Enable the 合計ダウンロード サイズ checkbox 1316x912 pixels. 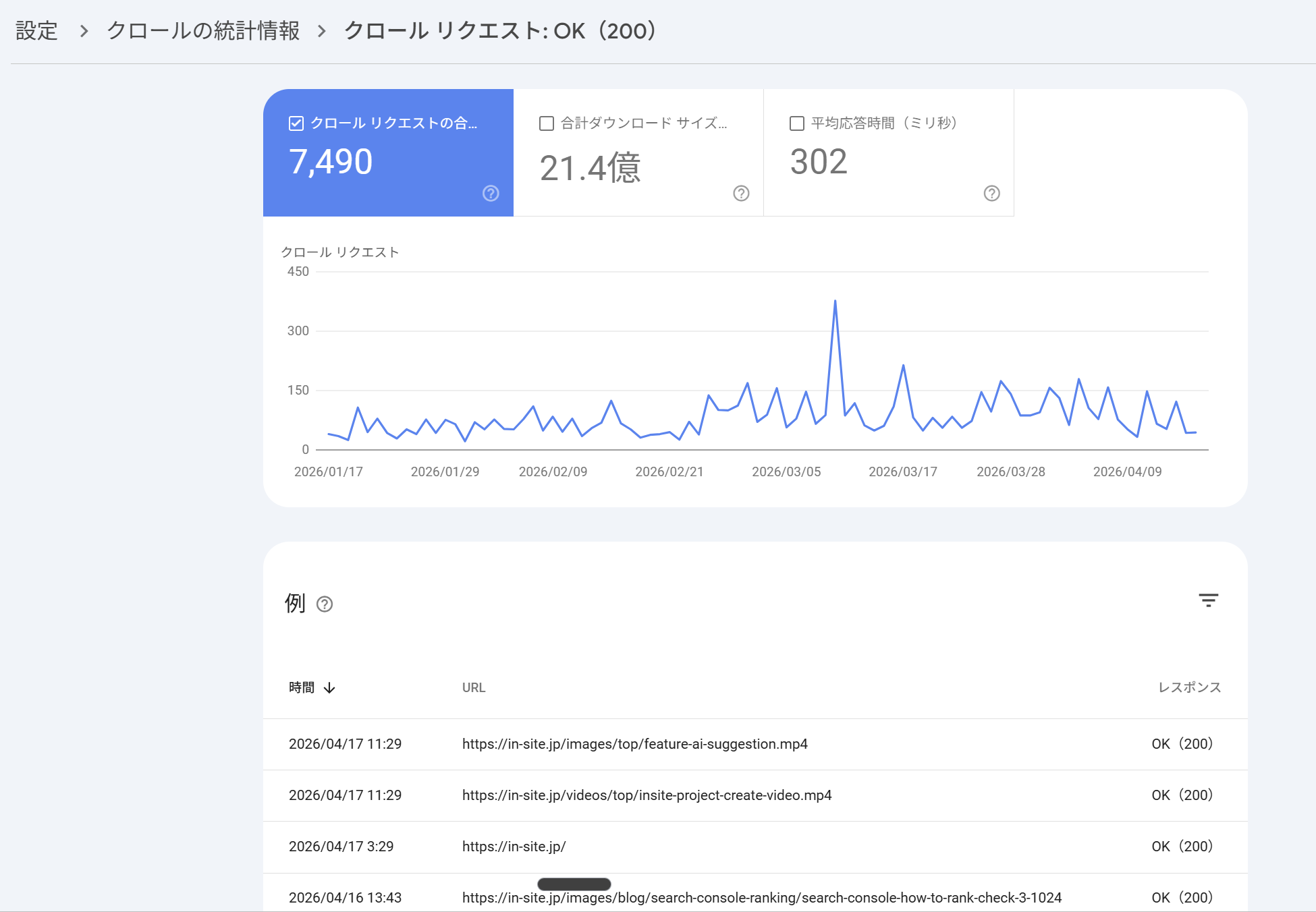(x=546, y=123)
